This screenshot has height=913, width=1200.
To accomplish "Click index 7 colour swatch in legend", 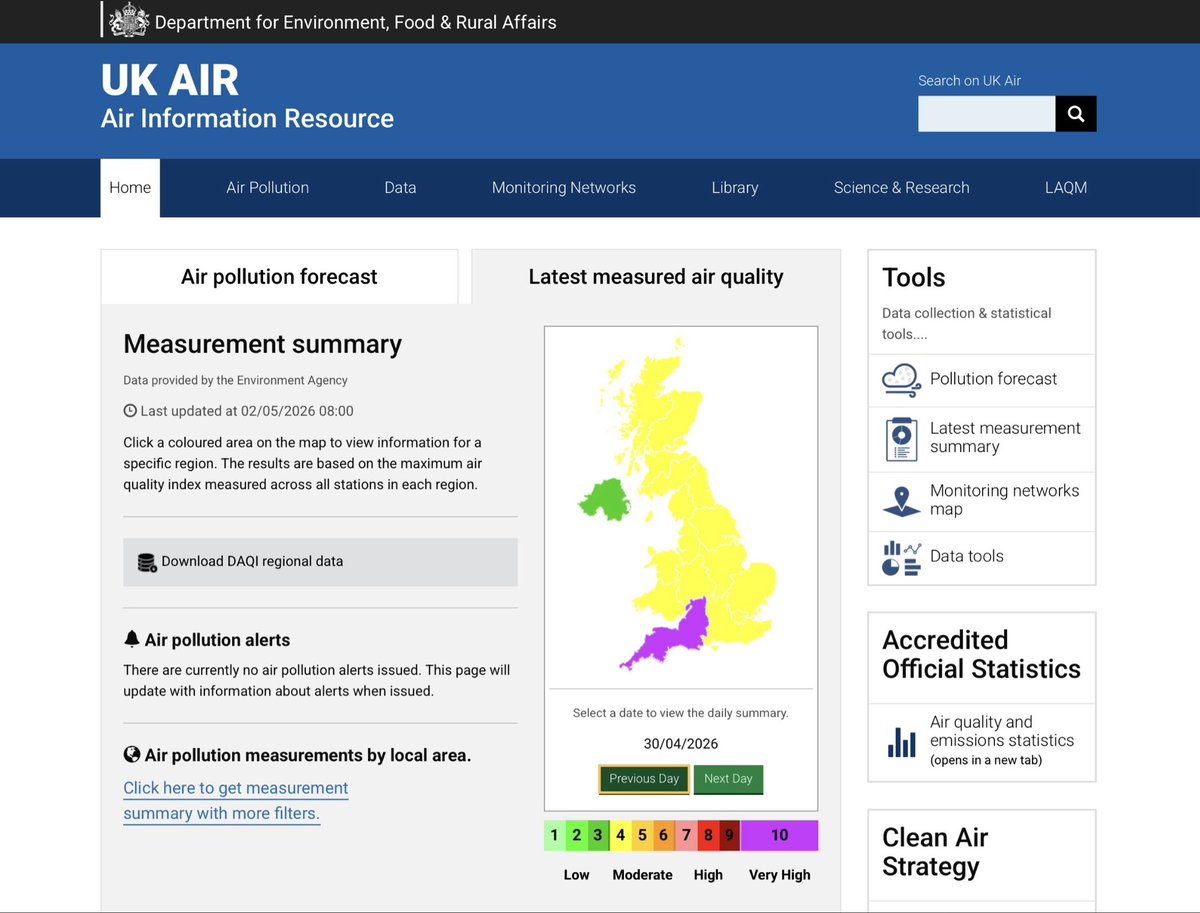I will pos(686,836).
